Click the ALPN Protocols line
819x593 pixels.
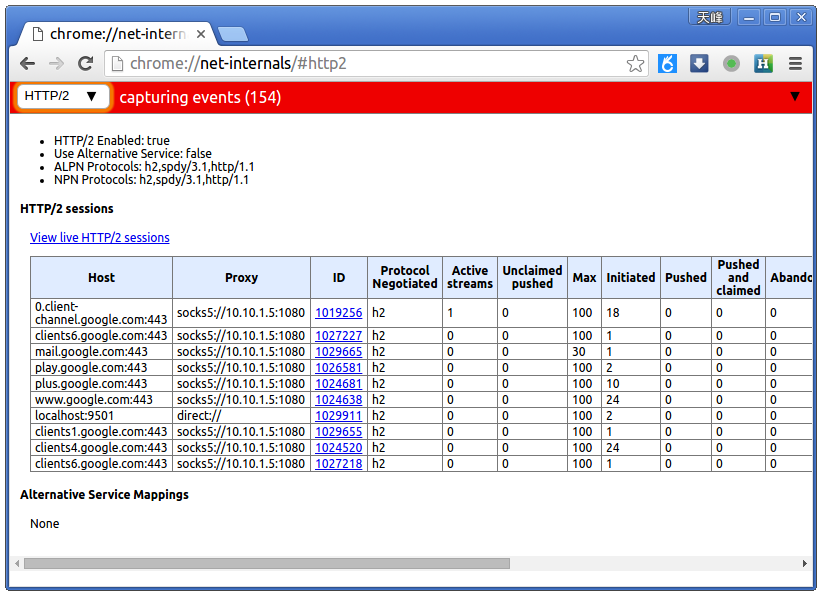[x=154, y=167]
